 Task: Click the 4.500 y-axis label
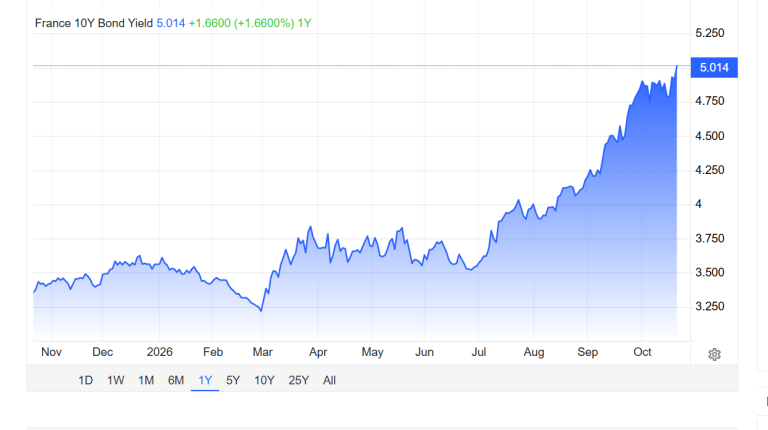(x=710, y=136)
